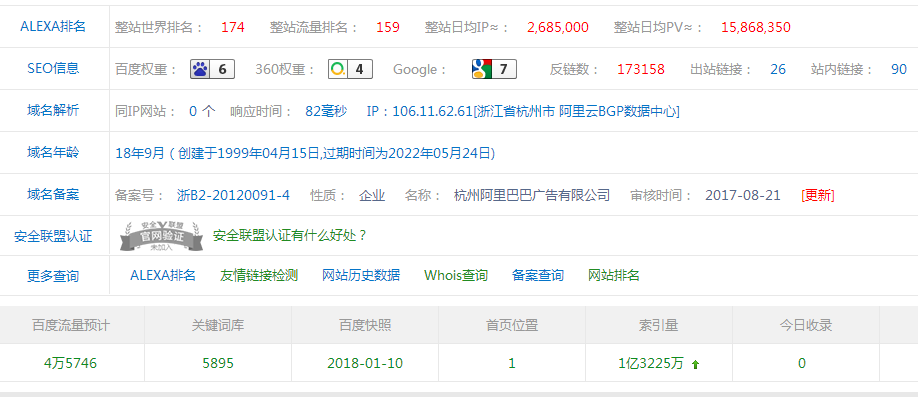918x397 pixels.
Task: Click the 更多查询 row label
Action: coord(53,276)
